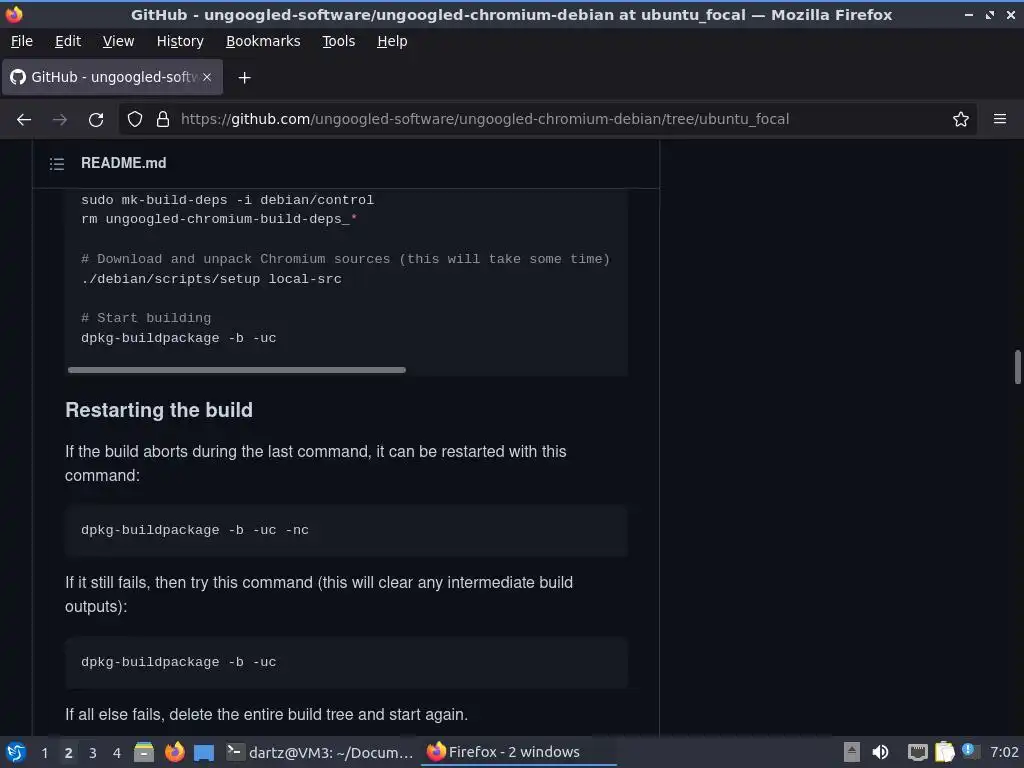Switch to workspace 4
The height and width of the screenshot is (768, 1024).
coord(117,753)
